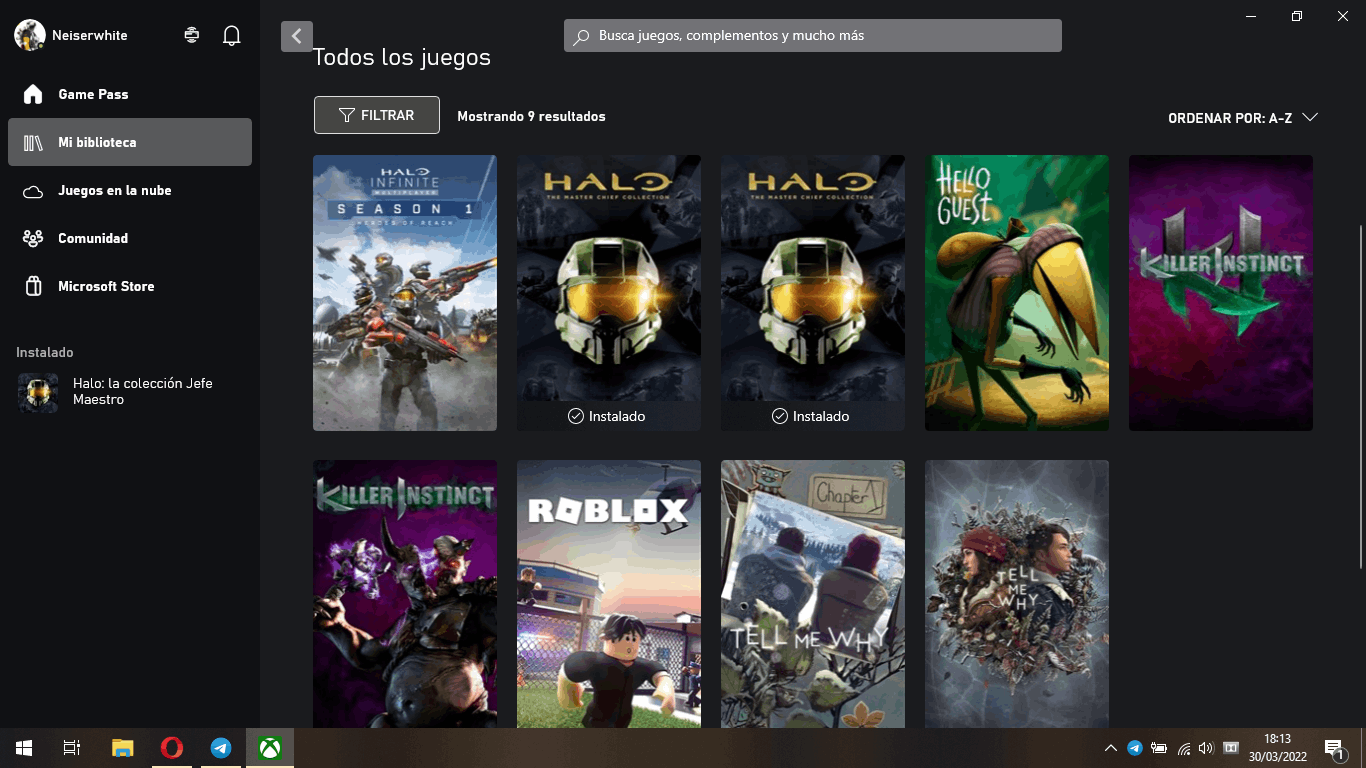Click the "Mostrando 9 resultados" text
1366x768 pixels.
531,116
